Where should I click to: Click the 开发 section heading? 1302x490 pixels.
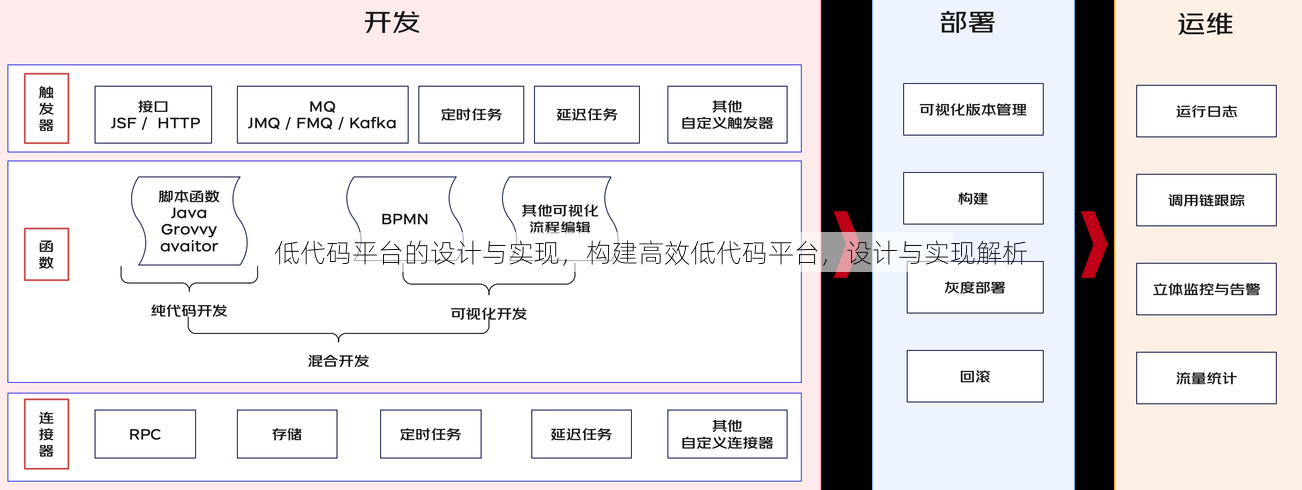click(391, 22)
